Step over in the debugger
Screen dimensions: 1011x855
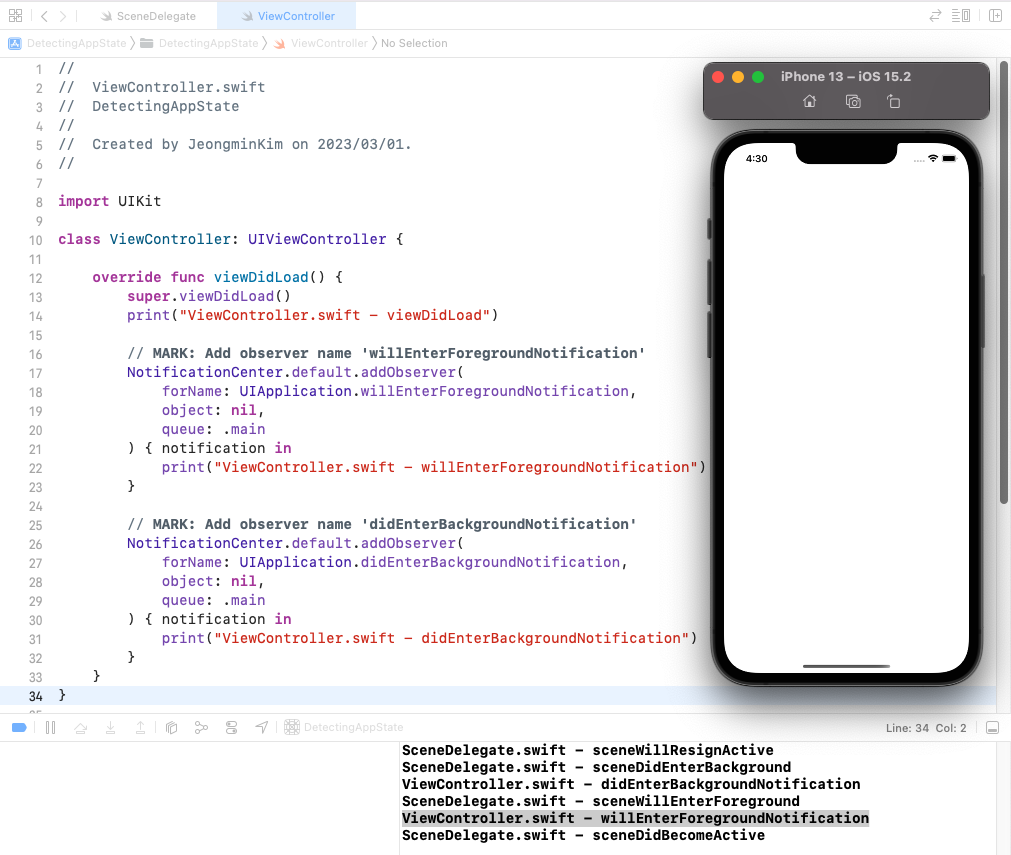pyautogui.click(x=81, y=727)
